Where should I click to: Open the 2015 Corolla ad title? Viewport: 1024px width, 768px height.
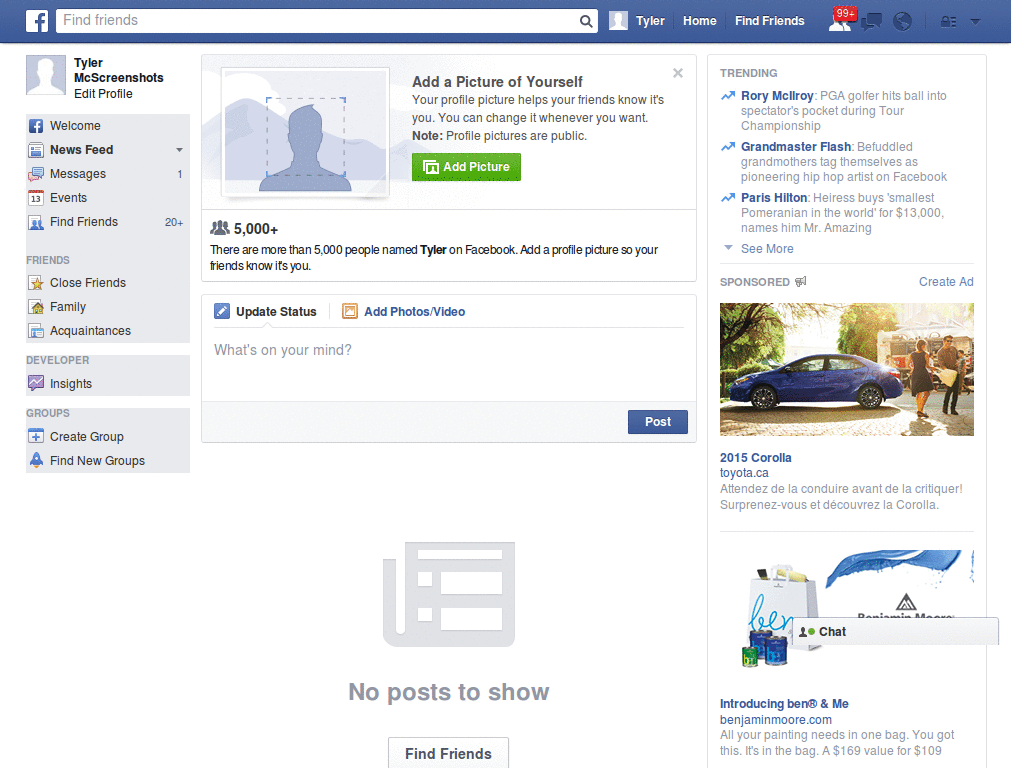(756, 458)
